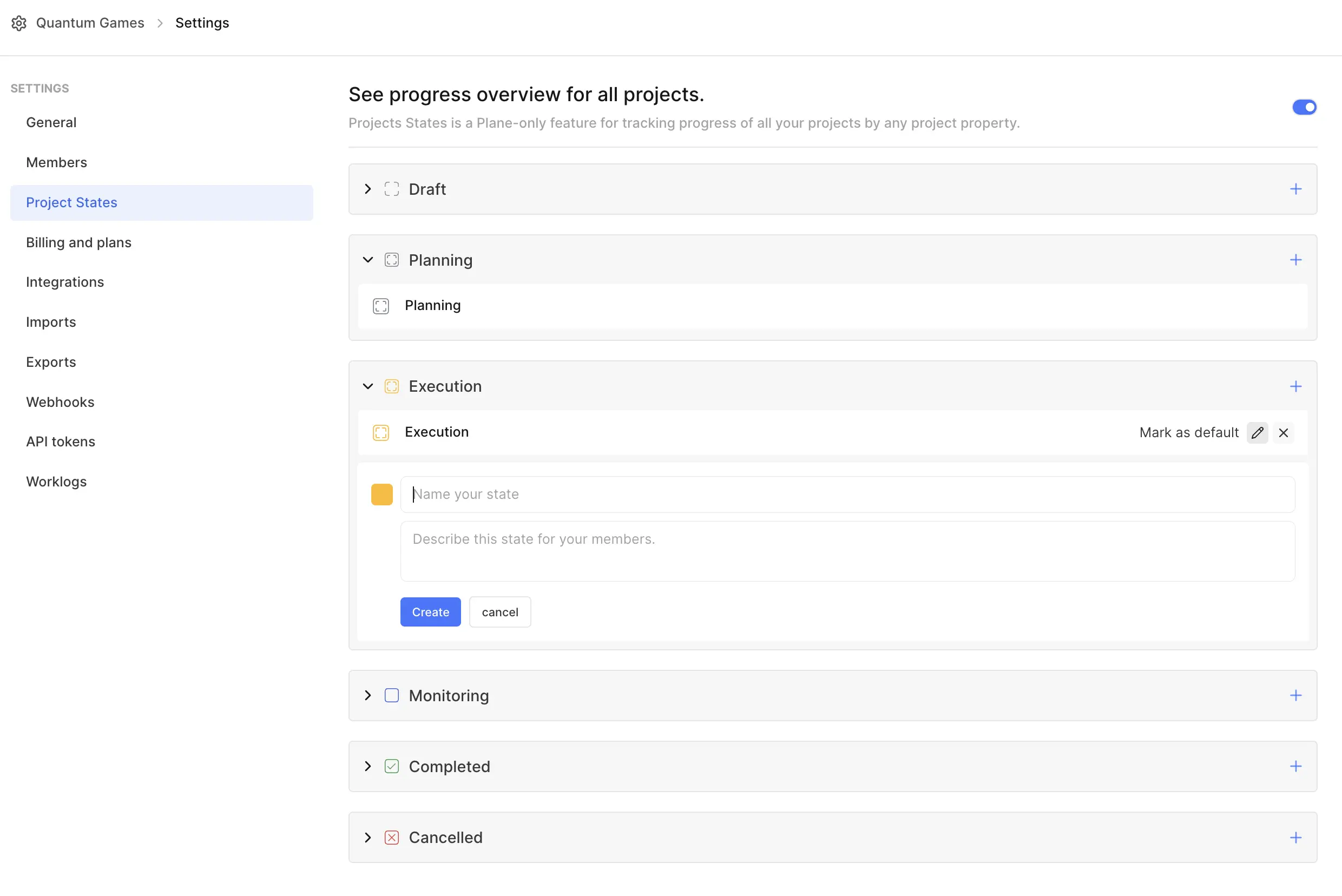Viewport: 1342px width, 896px height.
Task: Click the edit pencil icon on Execution
Action: click(x=1258, y=432)
